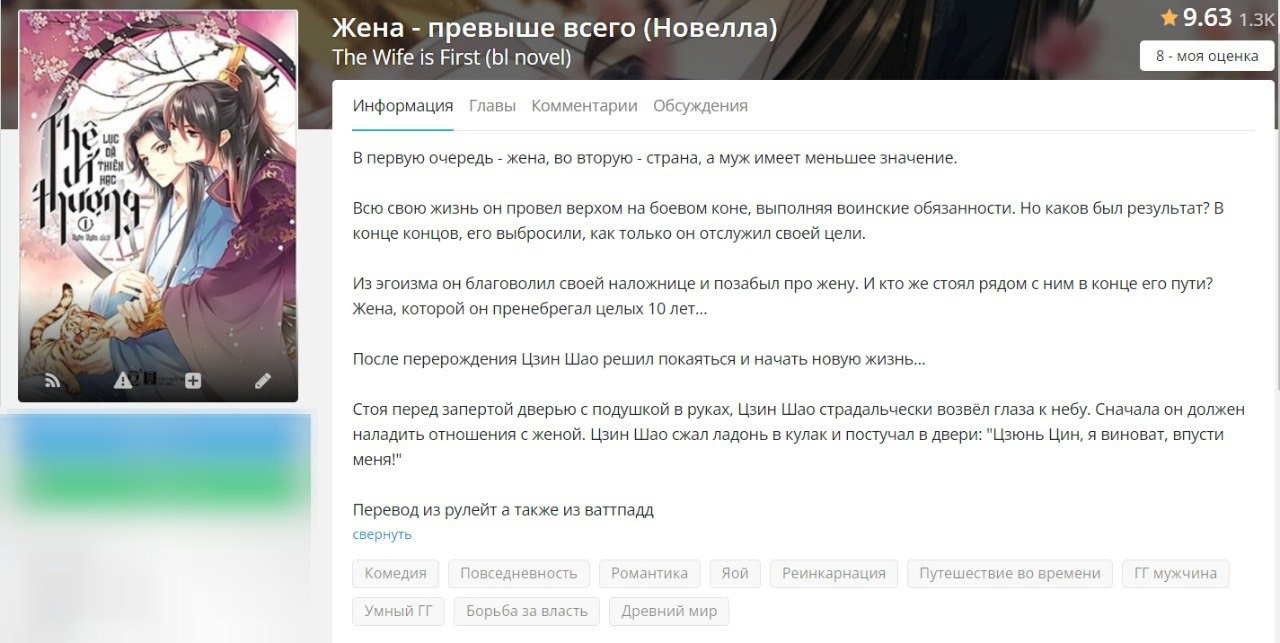
Task: Go to the Обсуждения tab
Action: tap(700, 106)
